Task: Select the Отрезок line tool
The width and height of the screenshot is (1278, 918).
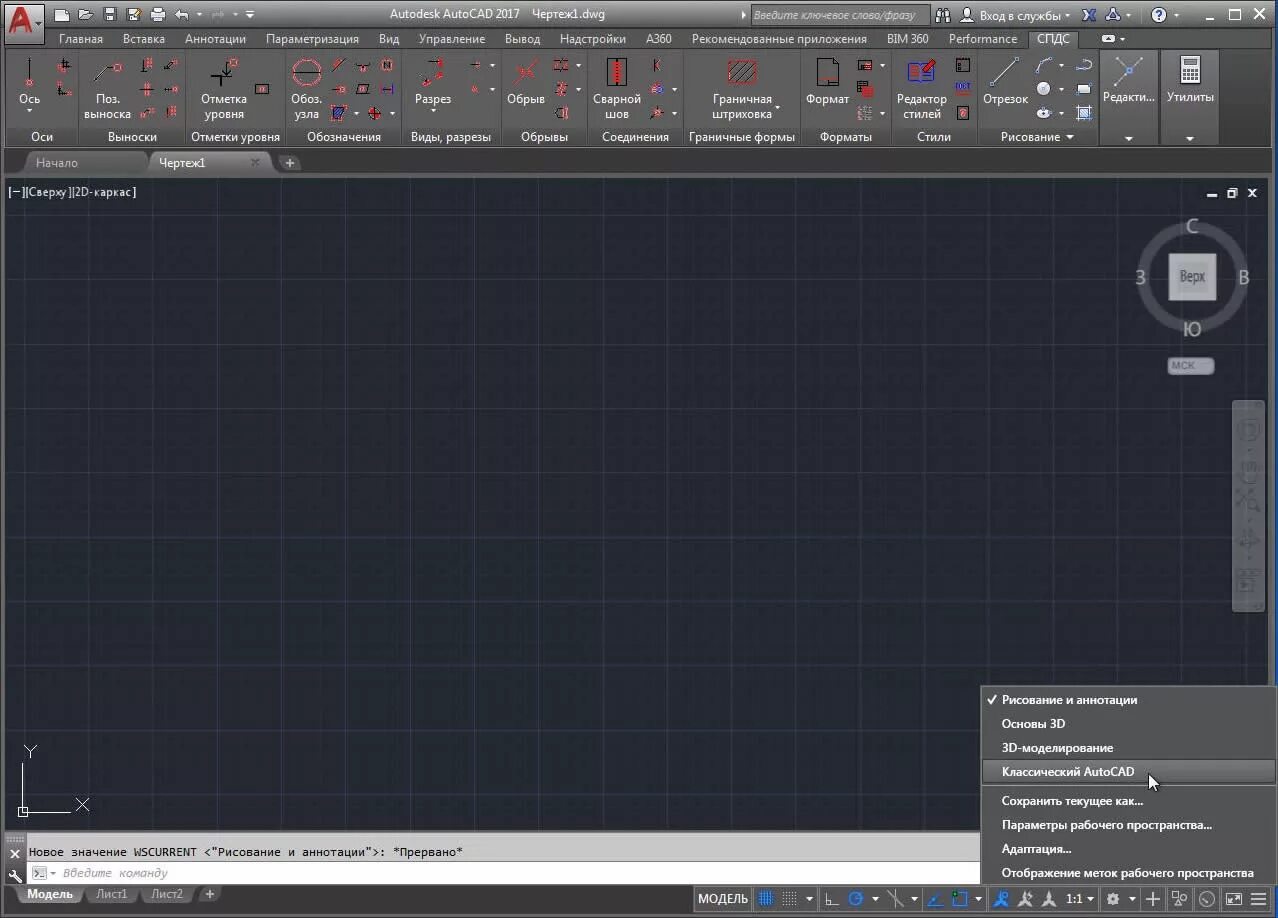Action: [1005, 84]
